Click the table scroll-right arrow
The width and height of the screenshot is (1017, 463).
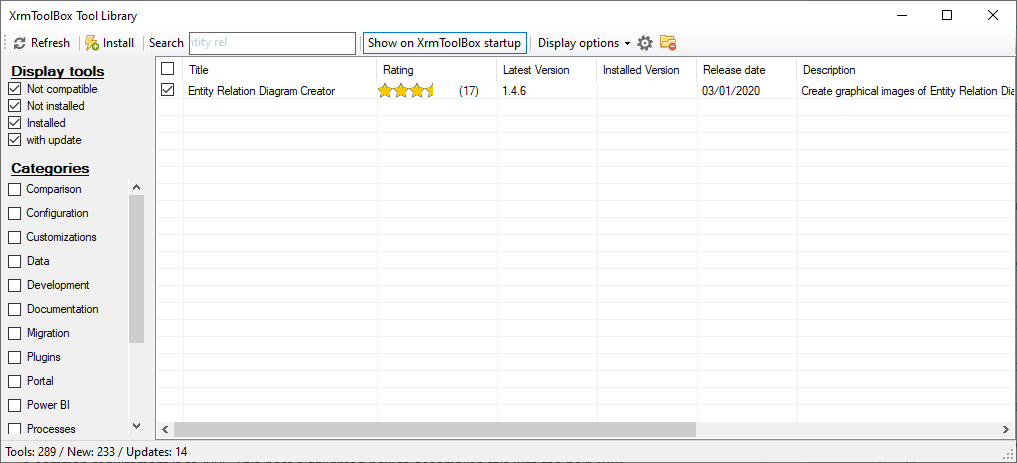point(1006,429)
